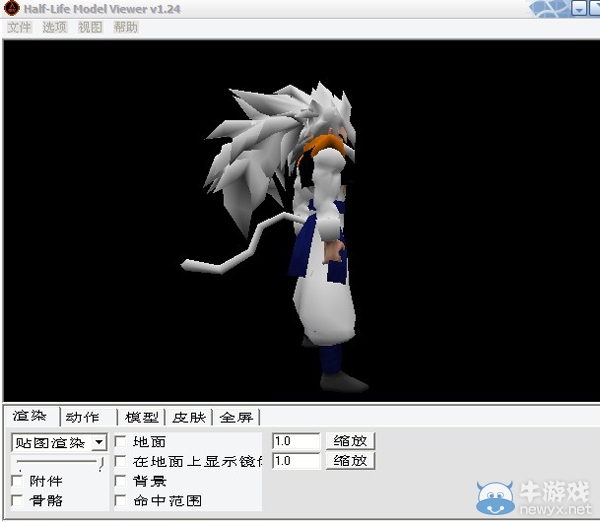The height and width of the screenshot is (523, 600).
Task: Click the second 1.0 scale input field
Action: pyautogui.click(x=296, y=461)
